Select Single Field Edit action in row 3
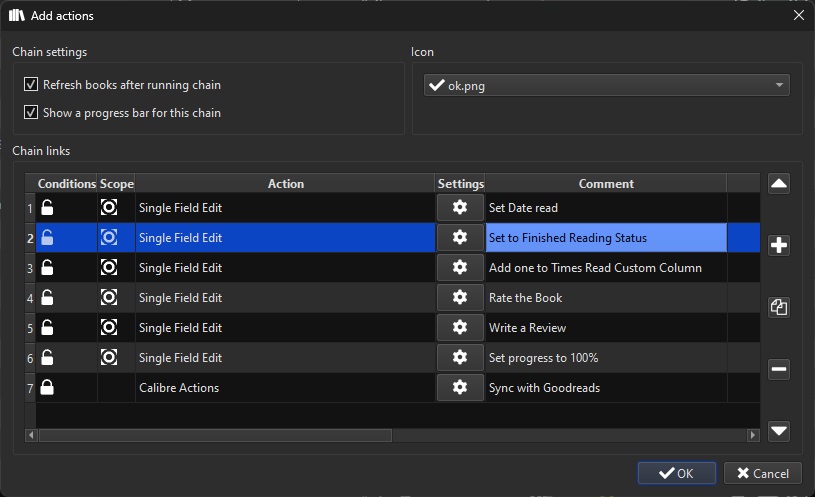The height and width of the screenshot is (497, 815). click(x=285, y=268)
